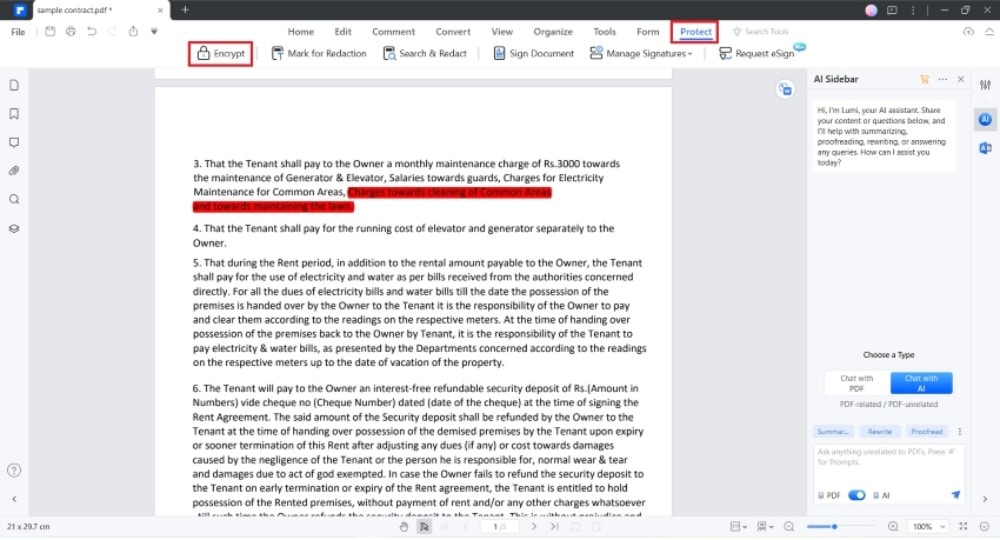Select the Protect tab
The height and width of the screenshot is (540, 1000).
click(695, 31)
